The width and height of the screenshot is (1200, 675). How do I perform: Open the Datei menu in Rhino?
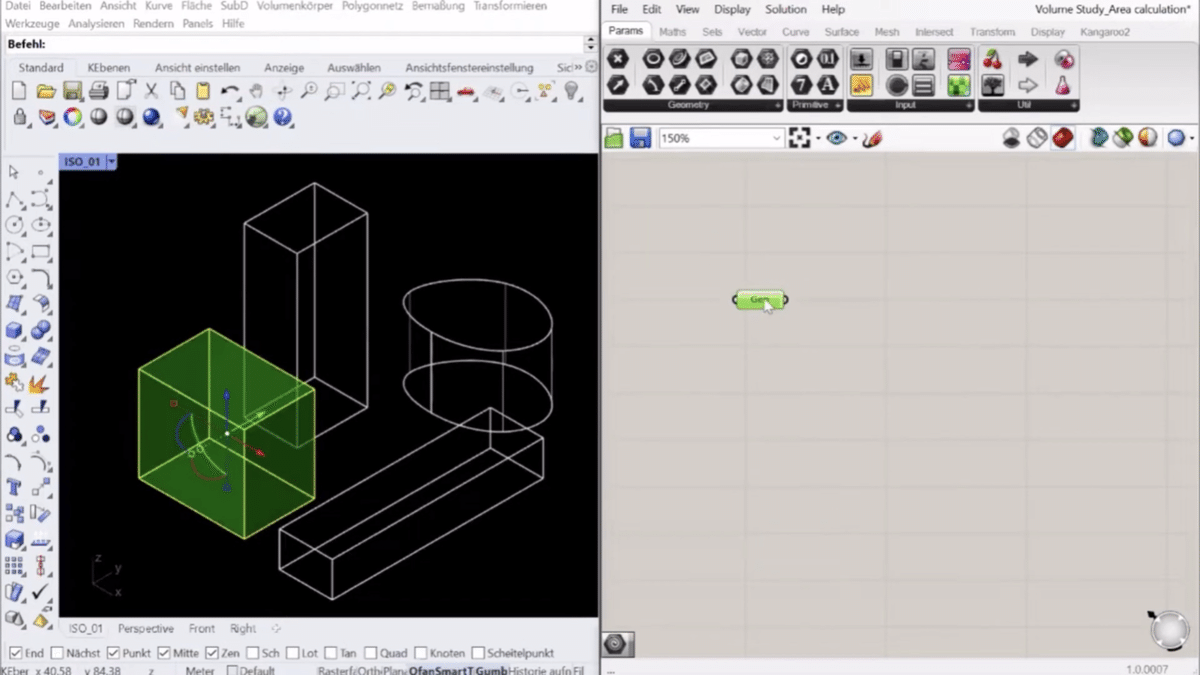point(18,6)
